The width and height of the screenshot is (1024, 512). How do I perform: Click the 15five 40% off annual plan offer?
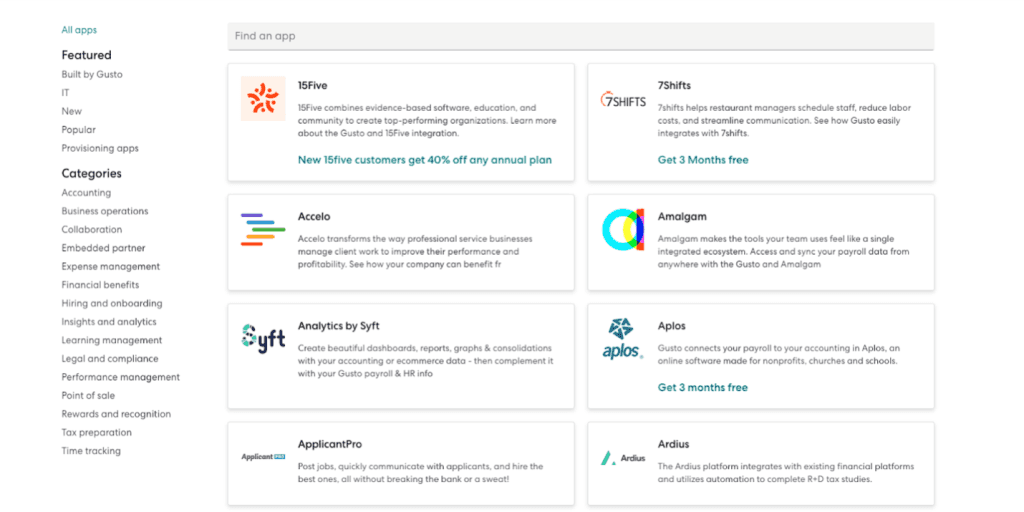(424, 160)
